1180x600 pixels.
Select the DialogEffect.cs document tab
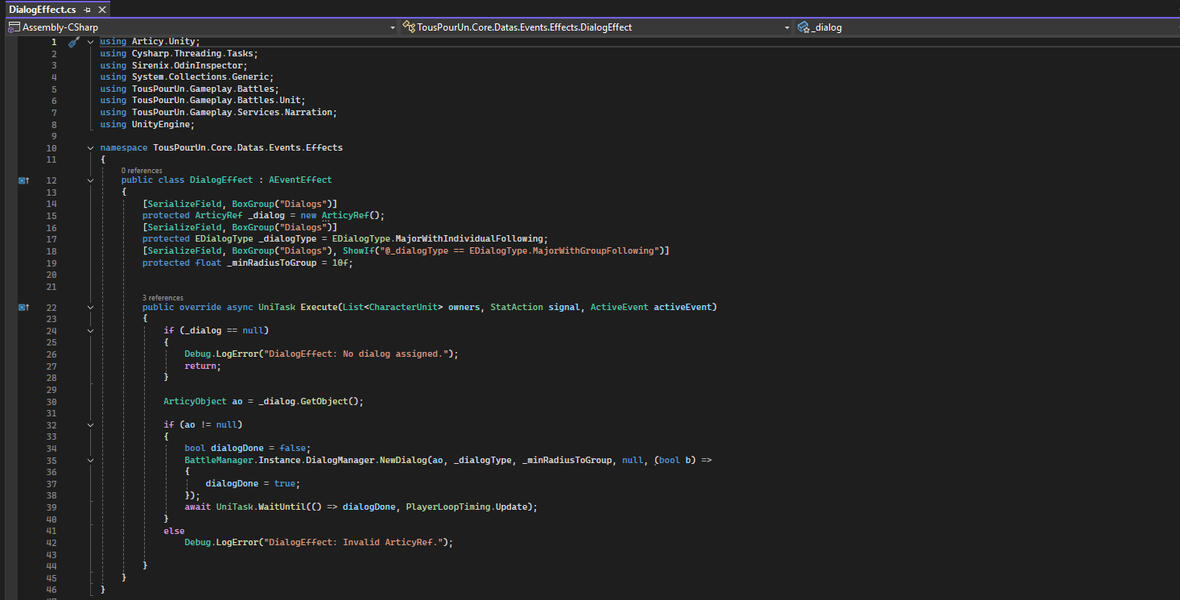(42, 9)
